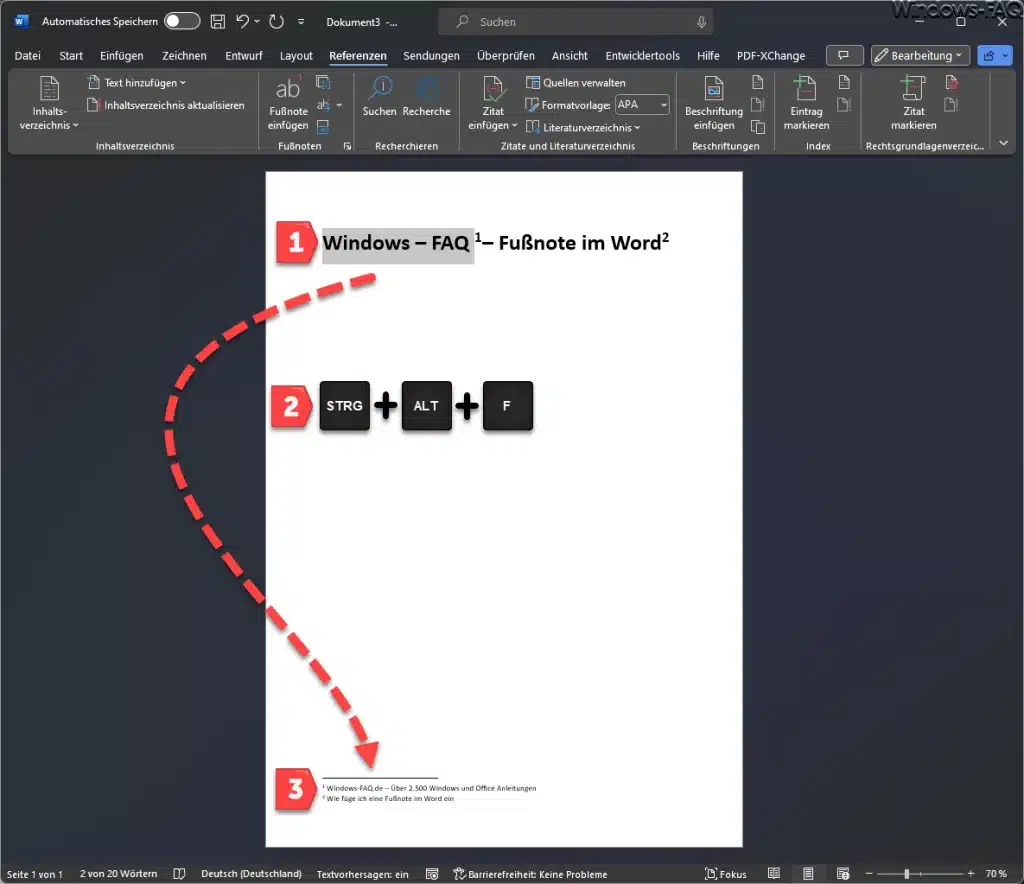Image resolution: width=1024 pixels, height=884 pixels.
Task: Click Seite 1 von 1 in status bar
Action: click(35, 874)
